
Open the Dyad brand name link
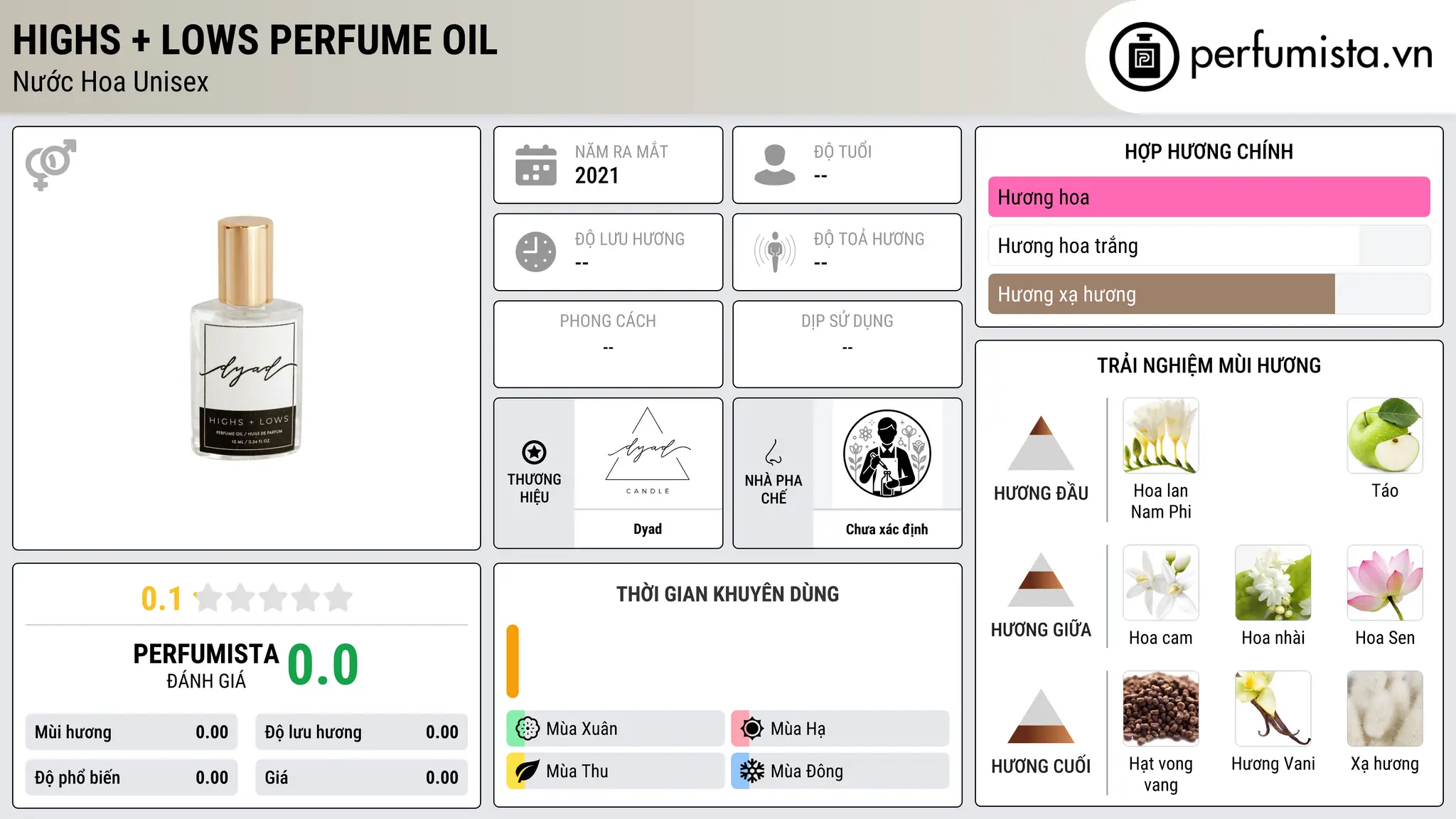tap(648, 529)
